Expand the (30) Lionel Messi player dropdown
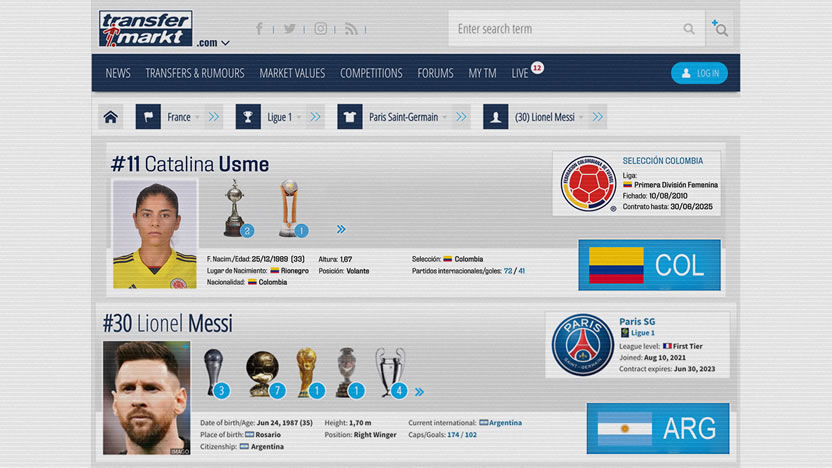The image size is (832, 468). [x=581, y=117]
